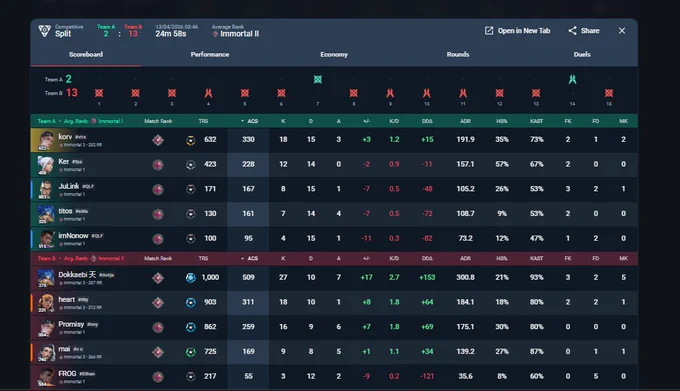This screenshot has height=391, width=680.
Task: Select round 15 elimination icon
Action: click(609, 93)
